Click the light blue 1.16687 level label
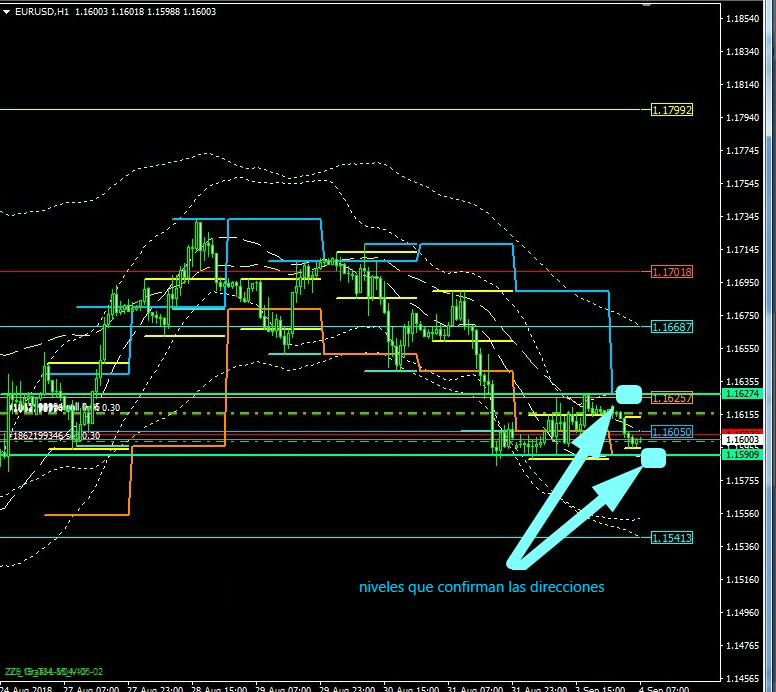Viewport: 776px width, 692px height. [671, 327]
